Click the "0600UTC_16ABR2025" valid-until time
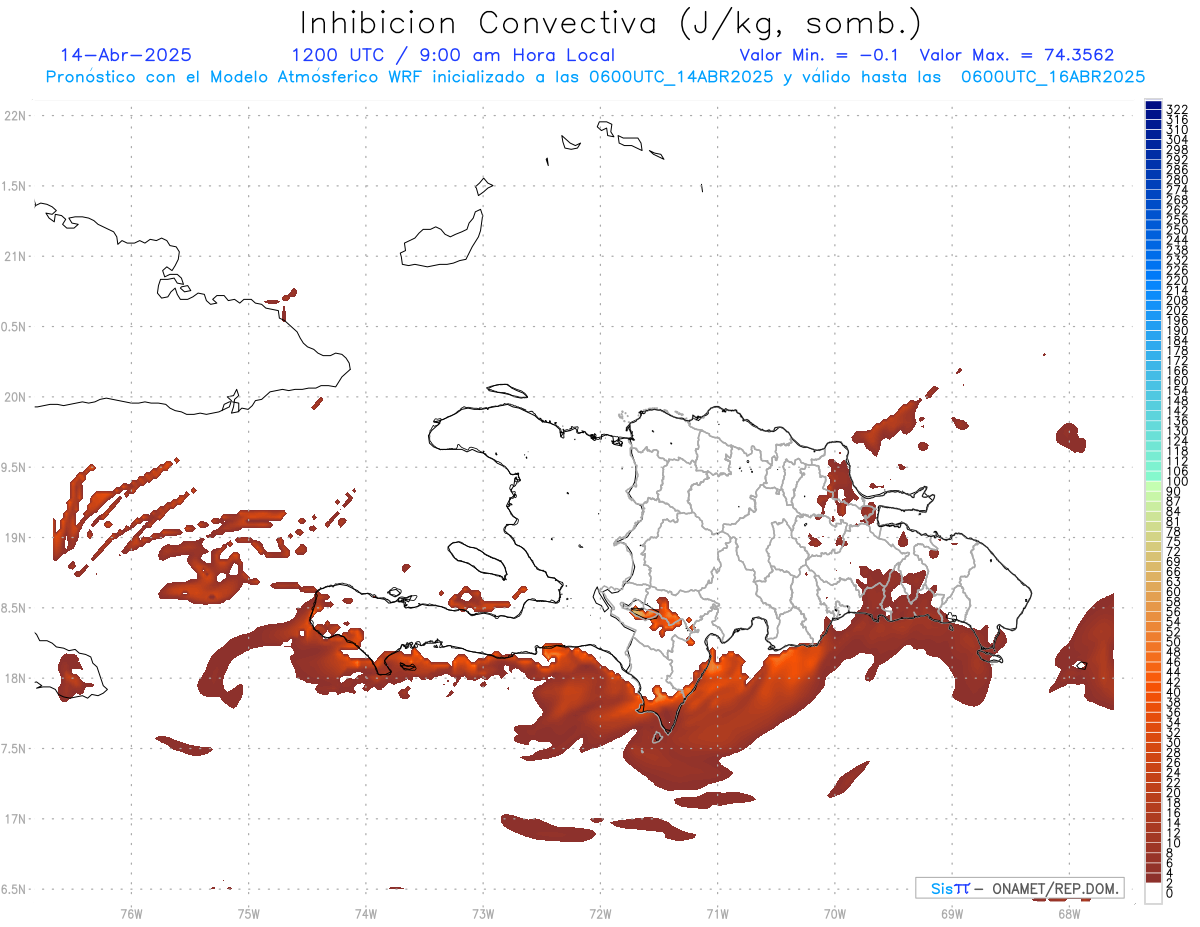Image resolution: width=1200 pixels, height=927 pixels. 1052,77
